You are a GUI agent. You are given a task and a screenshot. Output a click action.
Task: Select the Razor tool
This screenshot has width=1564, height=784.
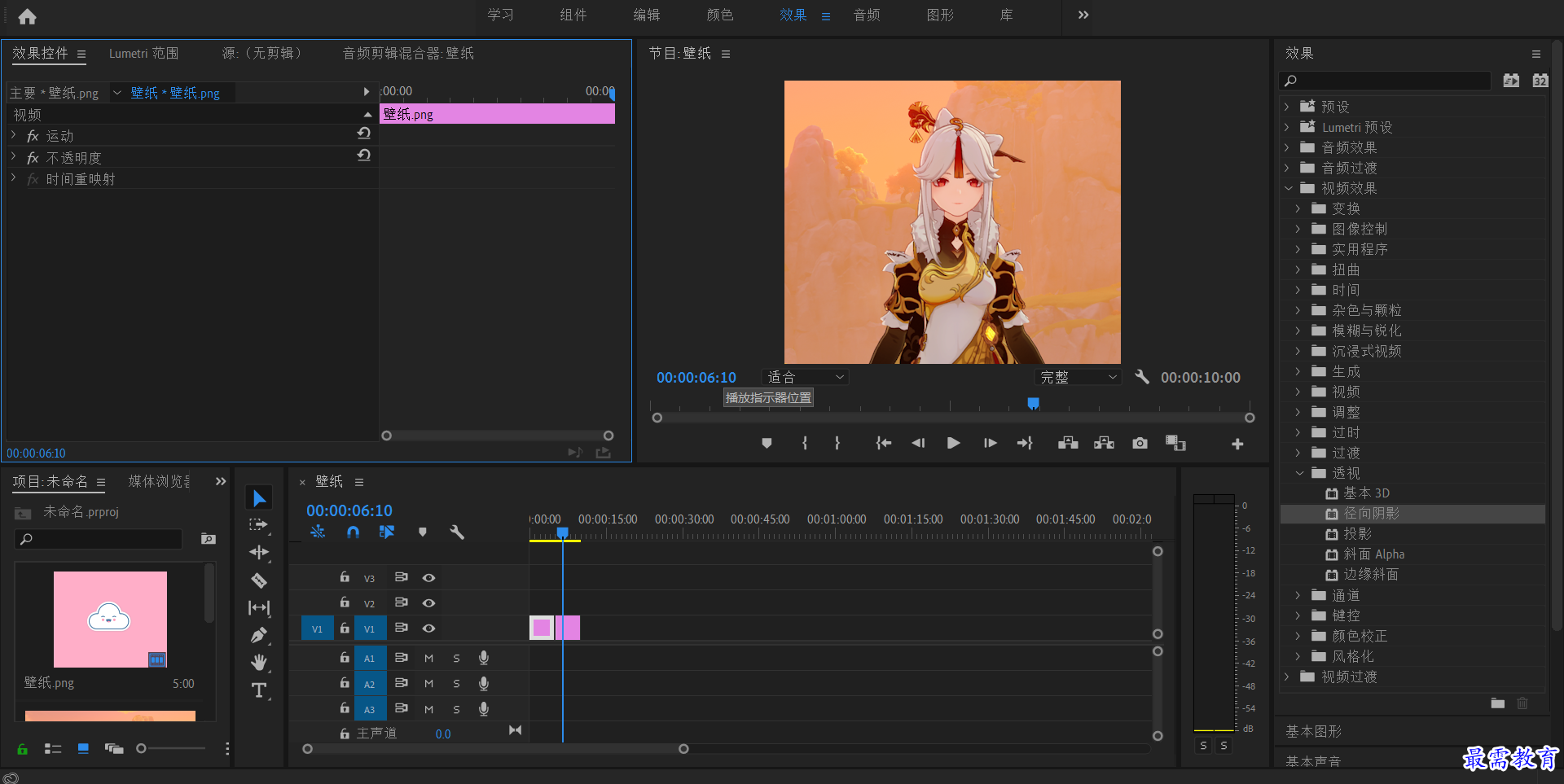coord(259,580)
